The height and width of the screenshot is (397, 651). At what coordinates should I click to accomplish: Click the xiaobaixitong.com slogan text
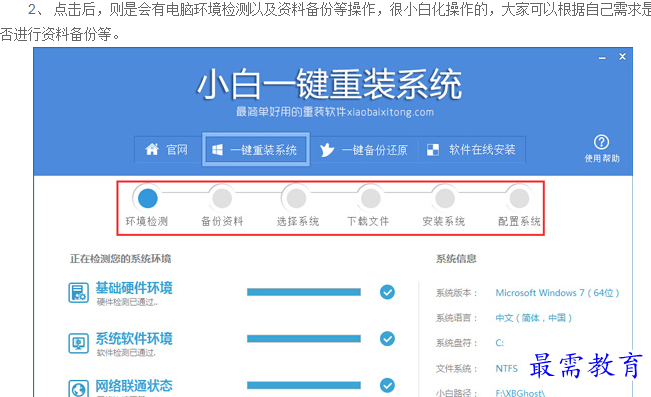tap(335, 112)
